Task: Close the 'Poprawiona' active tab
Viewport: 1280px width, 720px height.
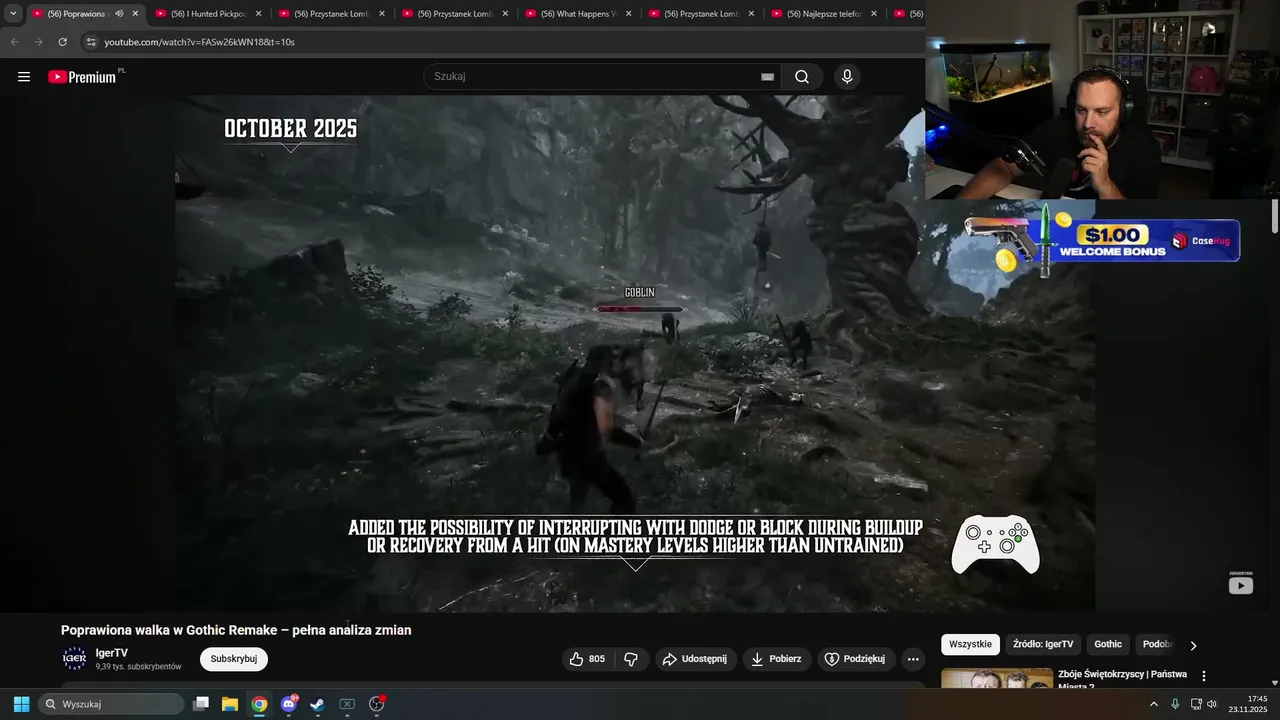Action: point(135,14)
